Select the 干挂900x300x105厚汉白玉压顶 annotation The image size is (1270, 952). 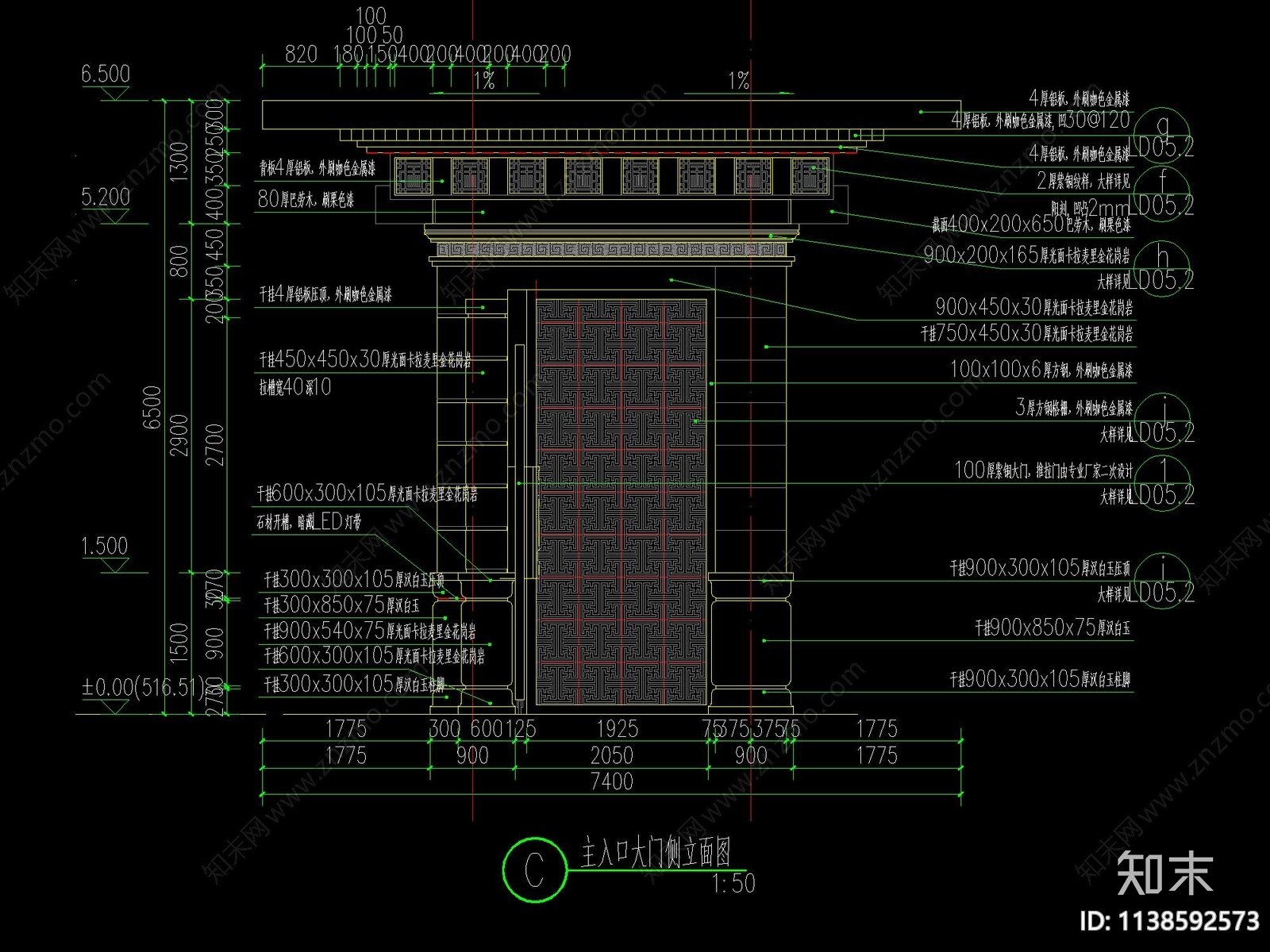coord(1041,568)
